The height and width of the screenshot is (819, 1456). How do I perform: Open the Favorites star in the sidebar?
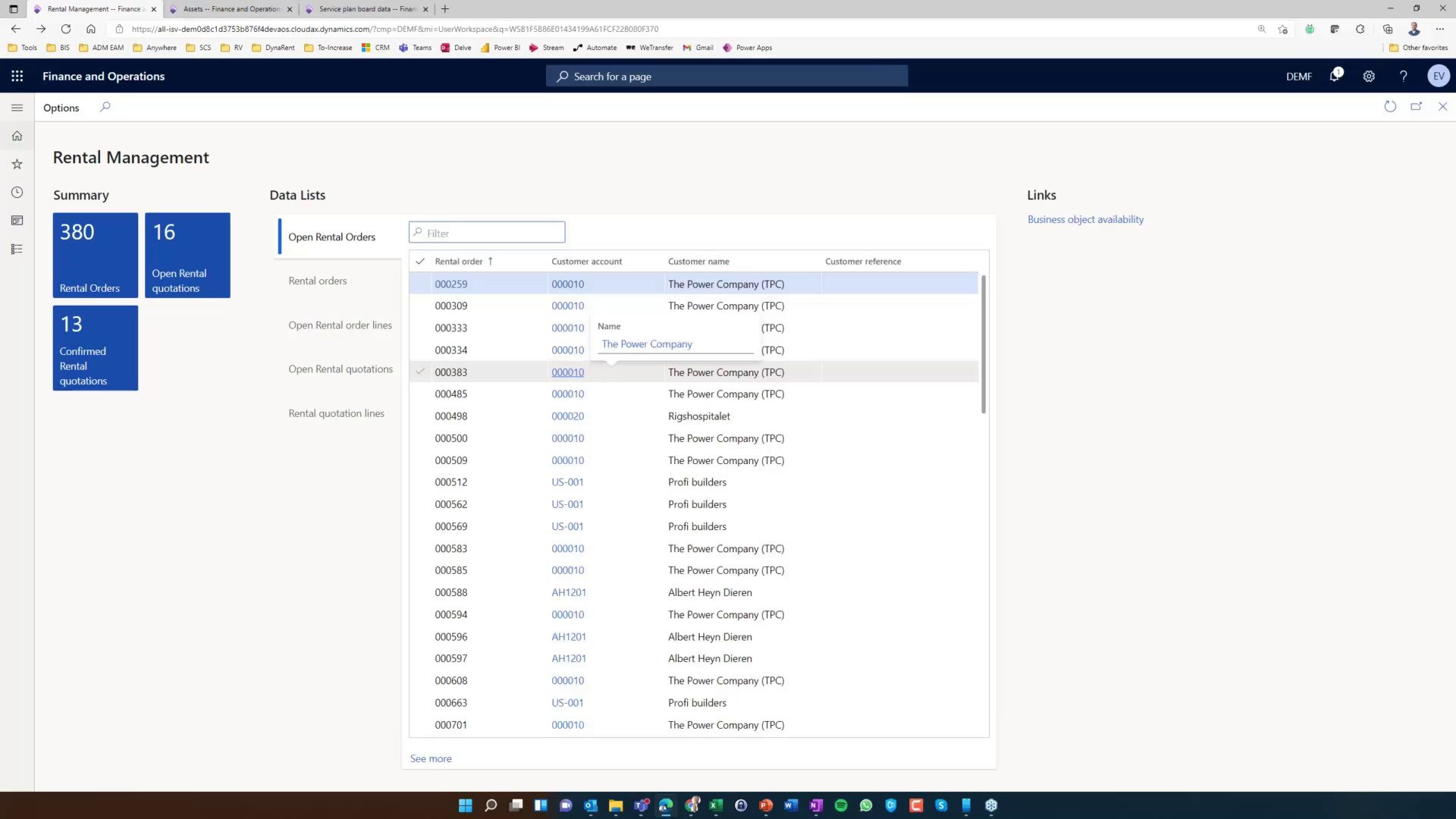(17, 164)
